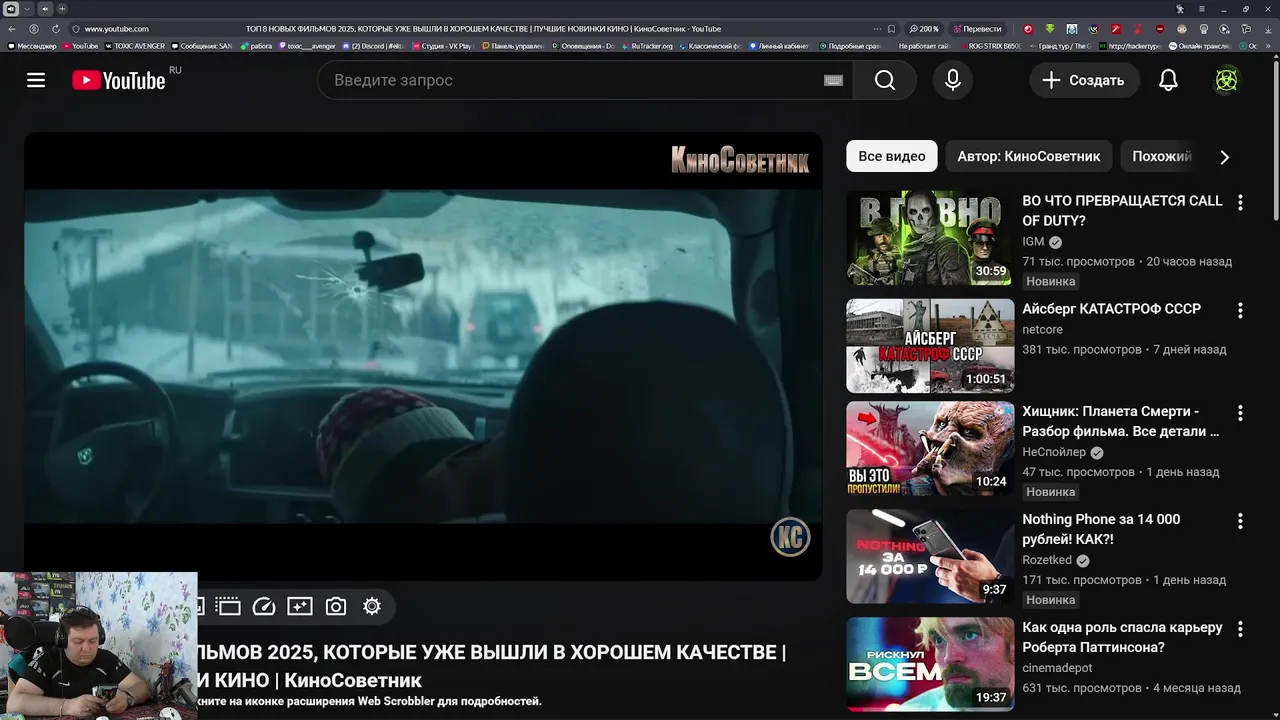Click the www.youtube.com address field

point(116,29)
